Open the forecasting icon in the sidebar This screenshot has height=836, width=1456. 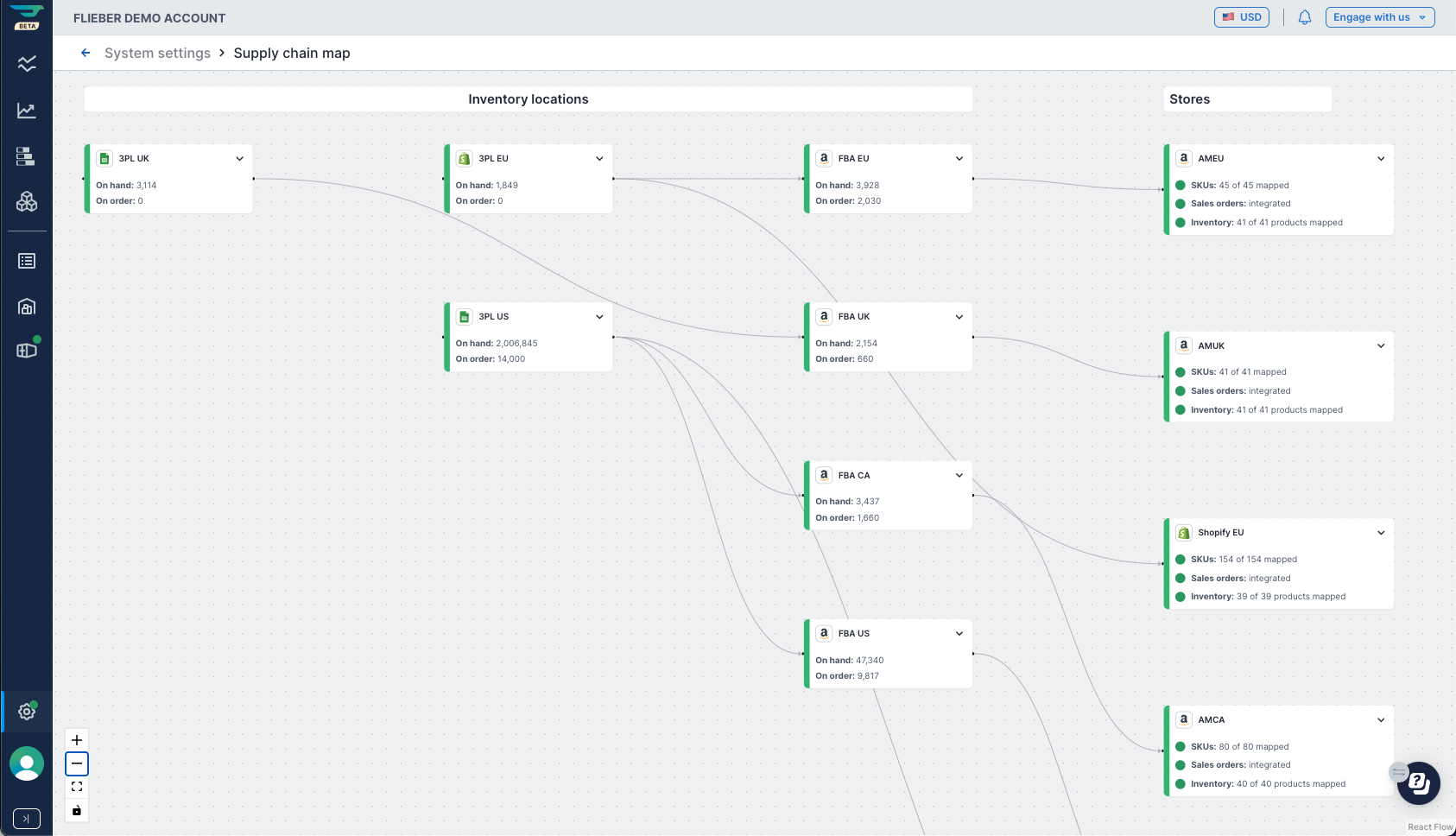tap(26, 63)
